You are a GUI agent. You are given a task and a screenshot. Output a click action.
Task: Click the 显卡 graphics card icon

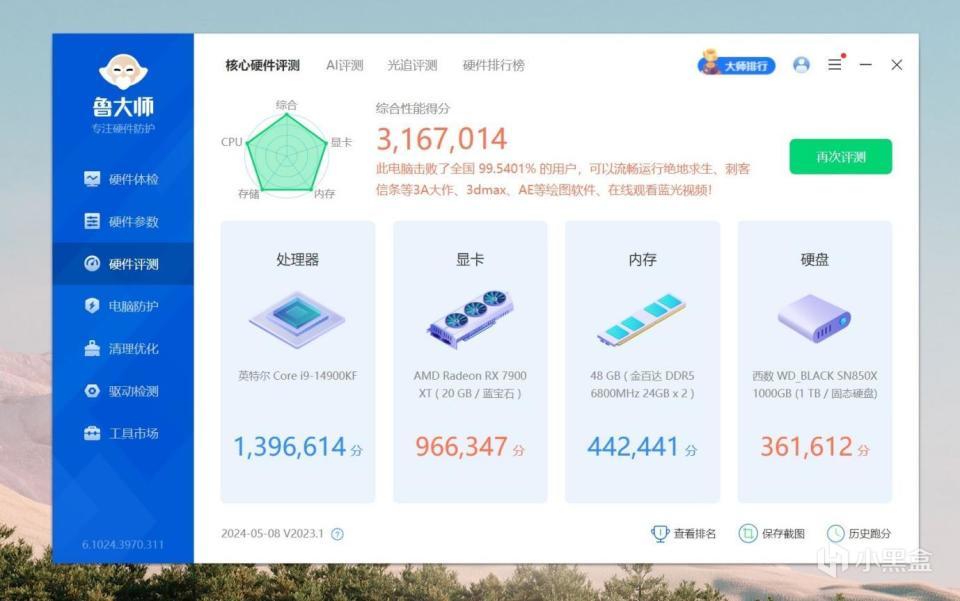[470, 319]
